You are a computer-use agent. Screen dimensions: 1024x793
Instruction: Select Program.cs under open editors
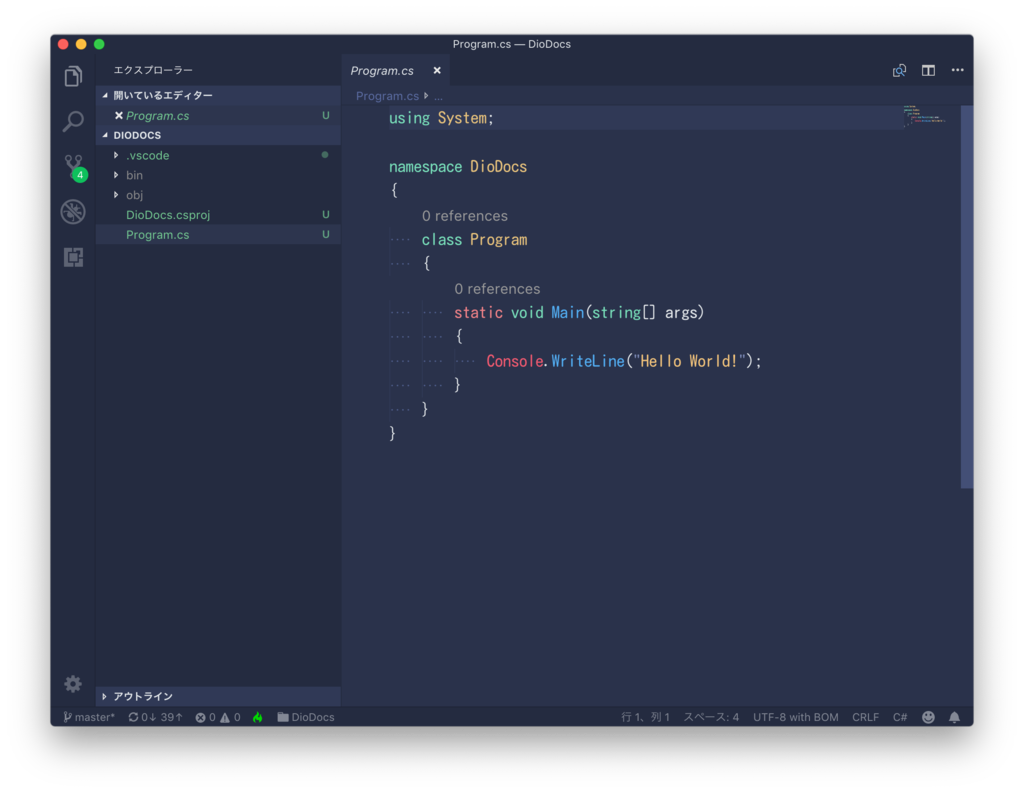click(x=218, y=116)
